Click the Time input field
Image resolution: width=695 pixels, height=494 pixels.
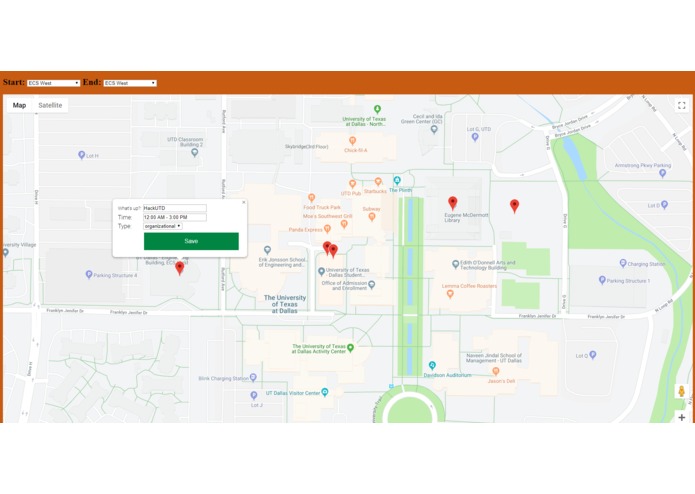tap(175, 217)
